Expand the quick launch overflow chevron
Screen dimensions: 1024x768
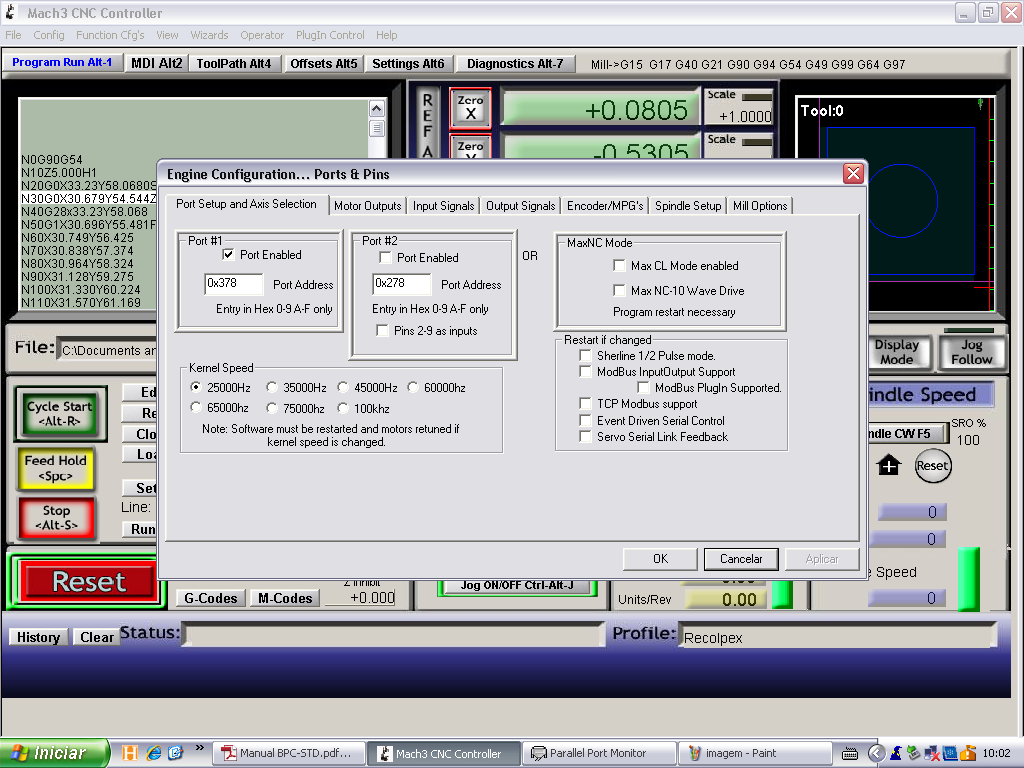200,748
